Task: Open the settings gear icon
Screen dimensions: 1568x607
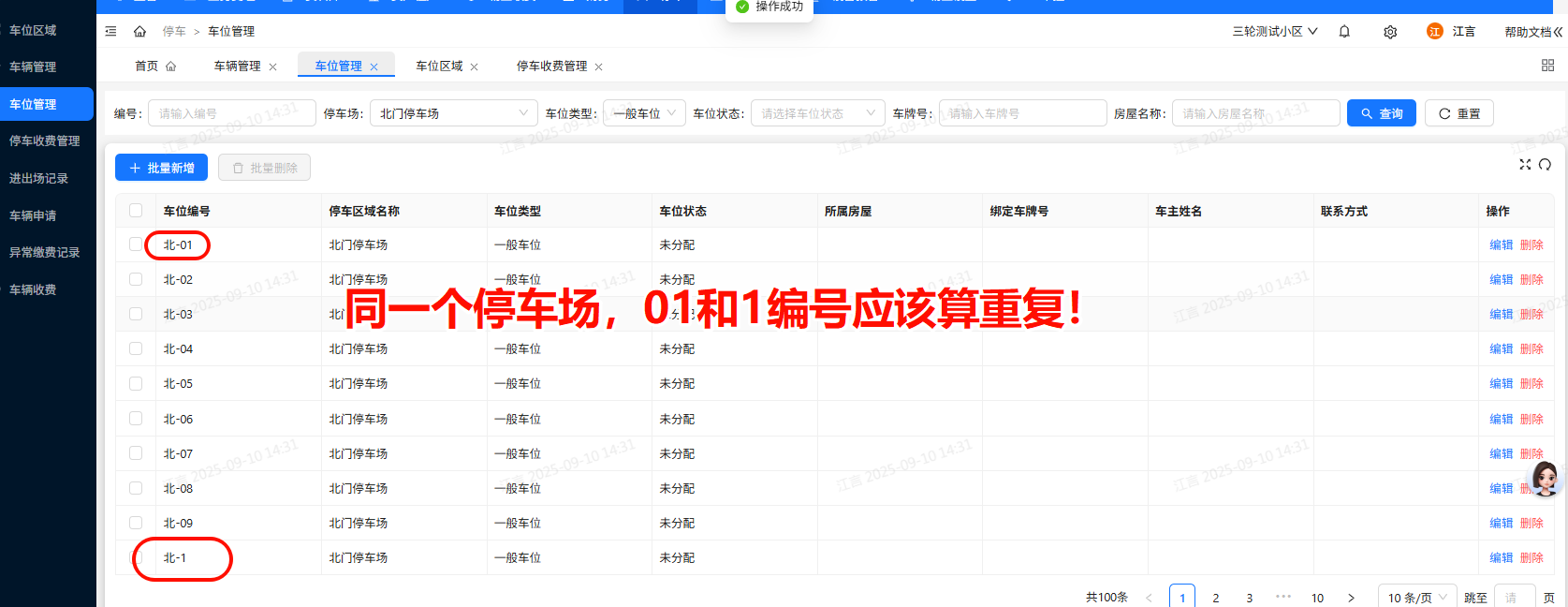Action: [1390, 32]
